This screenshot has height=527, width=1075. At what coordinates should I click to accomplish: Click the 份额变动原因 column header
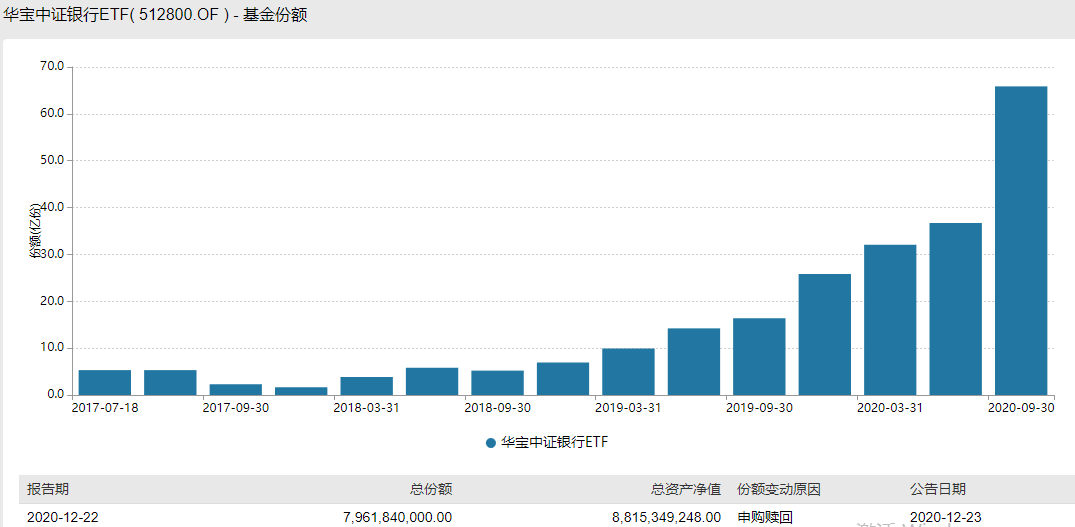coord(779,489)
